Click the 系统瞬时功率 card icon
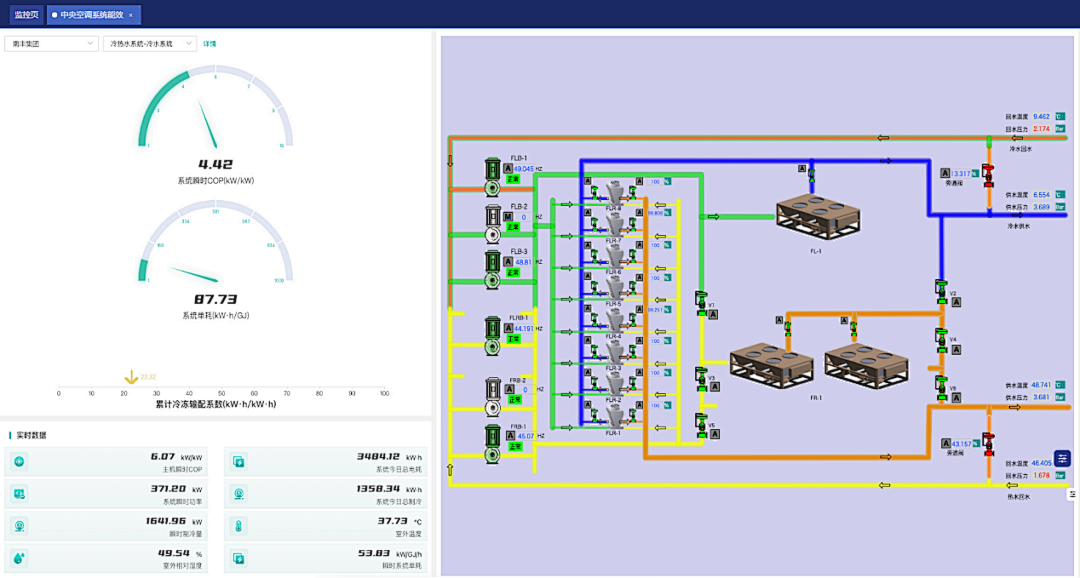This screenshot has width=1080, height=578. [19, 494]
